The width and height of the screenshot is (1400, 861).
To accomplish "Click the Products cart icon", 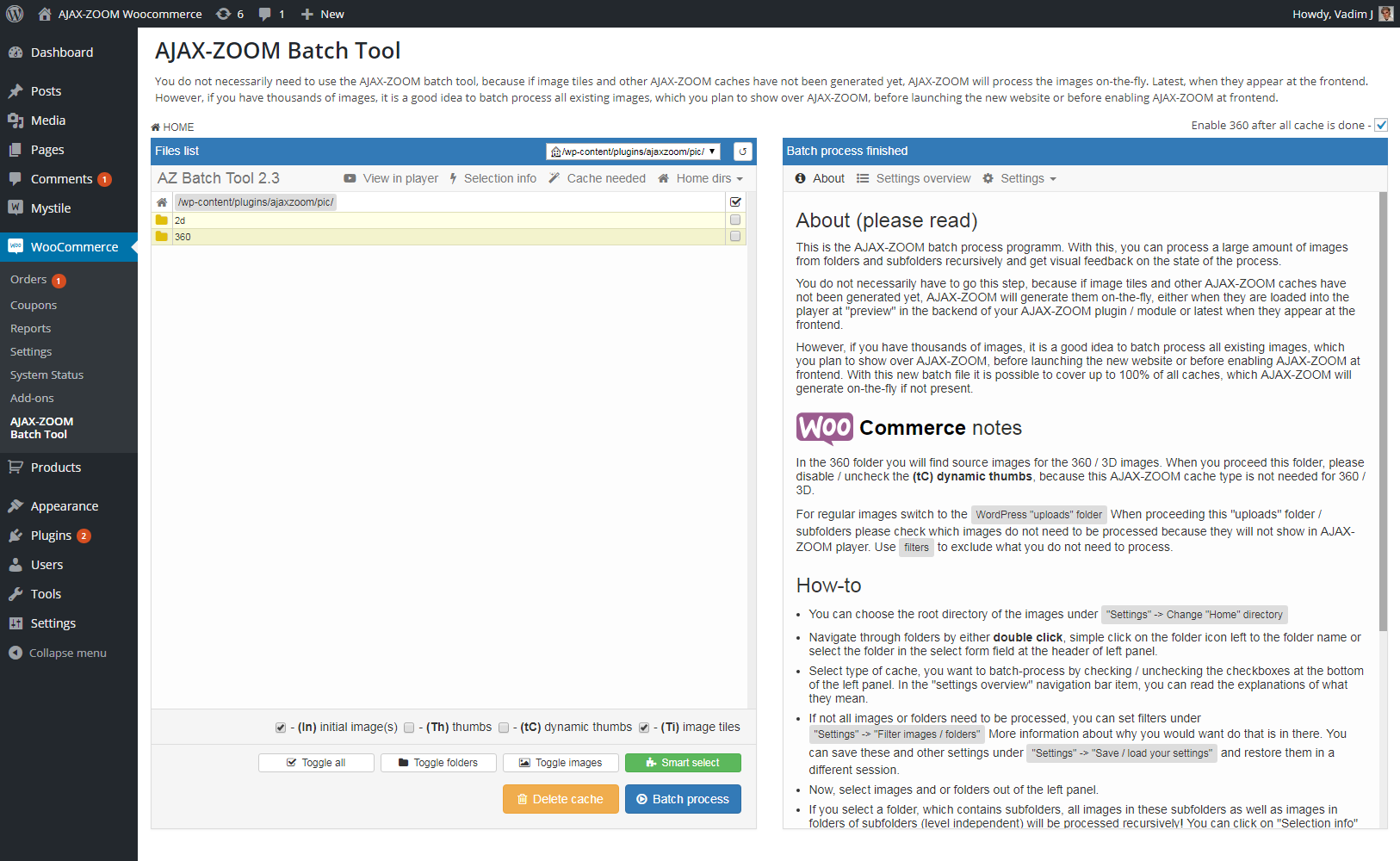I will (x=15, y=468).
